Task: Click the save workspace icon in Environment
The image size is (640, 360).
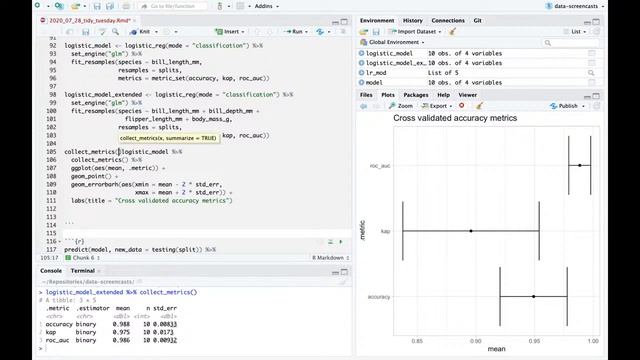Action: [376, 31]
